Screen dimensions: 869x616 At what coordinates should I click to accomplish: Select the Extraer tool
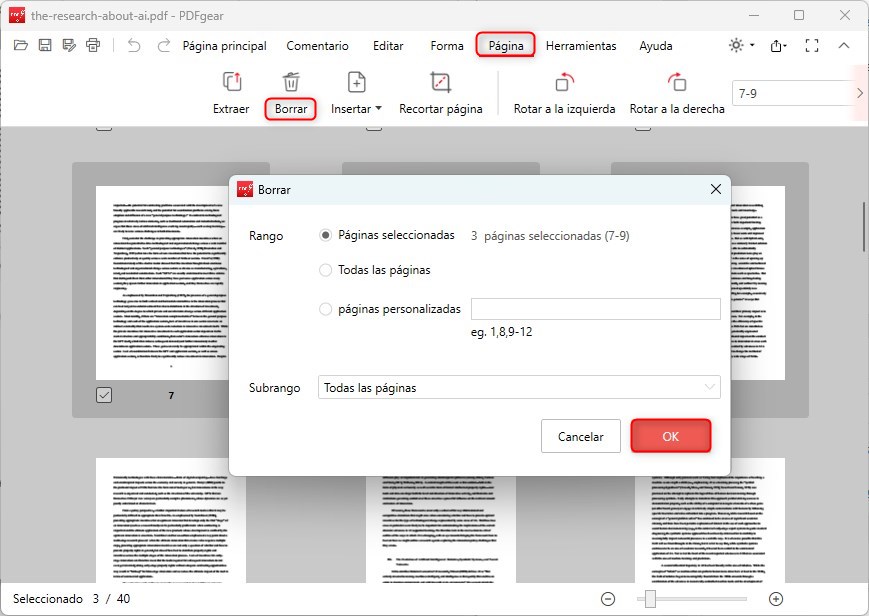coord(231,95)
